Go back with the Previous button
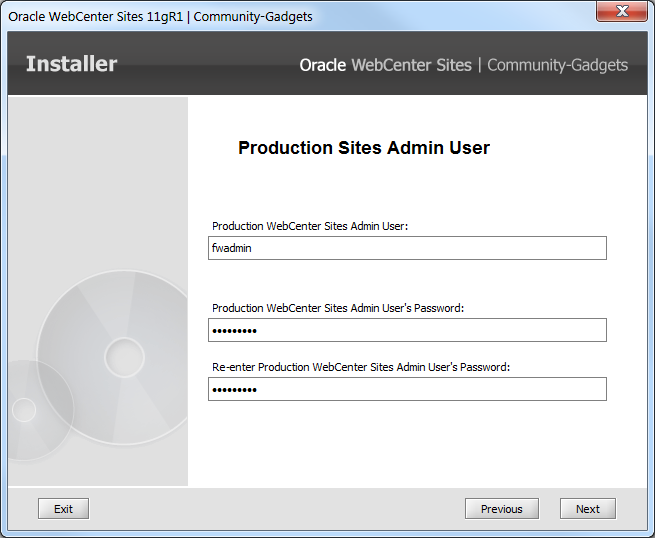Screen dimensions: 655x538 (502, 509)
